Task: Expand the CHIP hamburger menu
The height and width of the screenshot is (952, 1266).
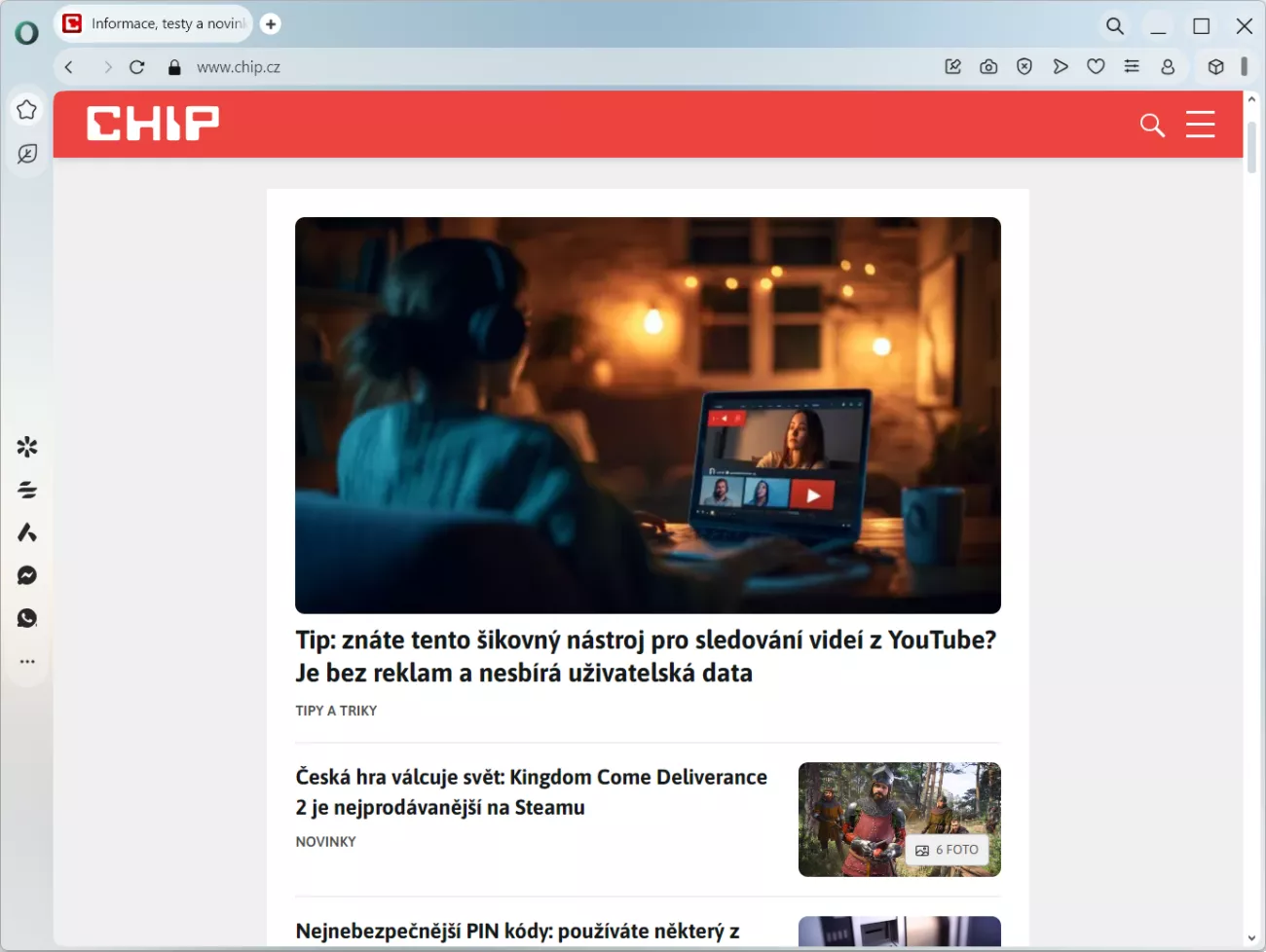Action: click(x=1200, y=125)
